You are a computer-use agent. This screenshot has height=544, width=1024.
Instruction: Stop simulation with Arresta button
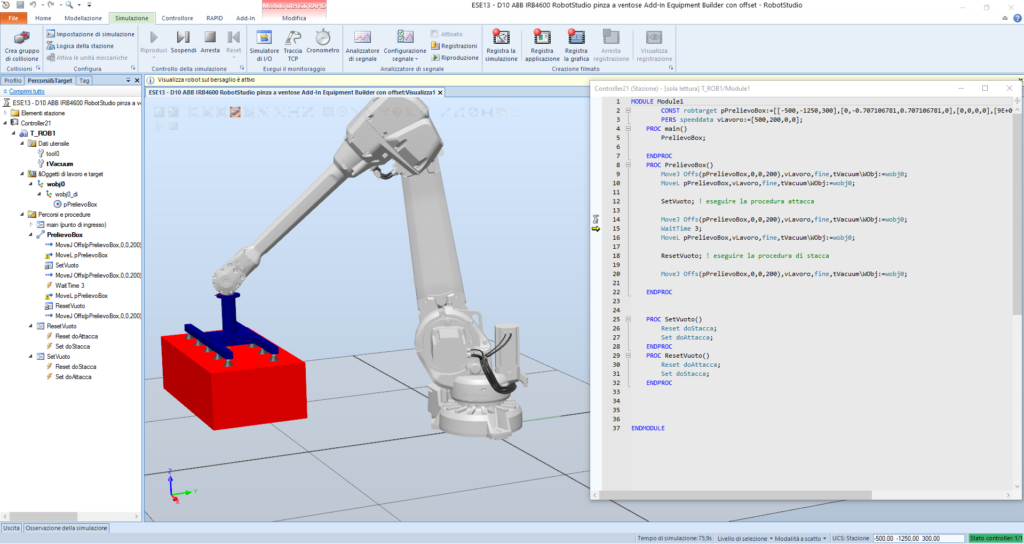(x=210, y=42)
